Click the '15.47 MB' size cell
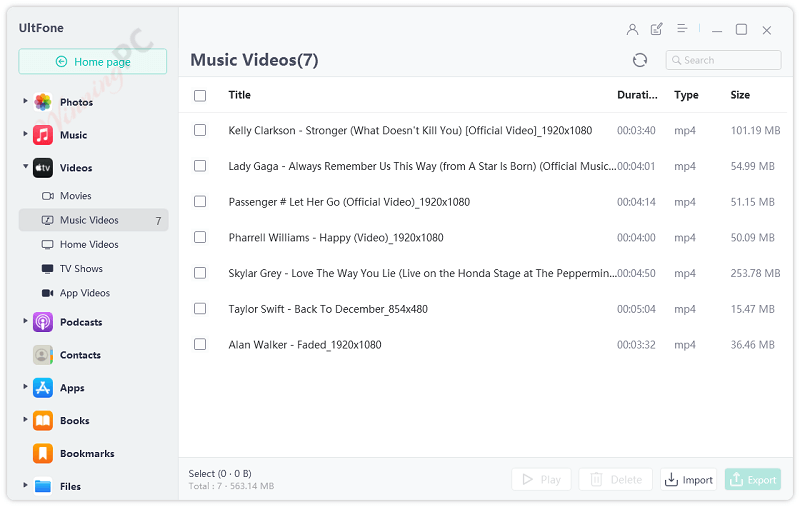Screen dimensions: 800x507 [753, 309]
